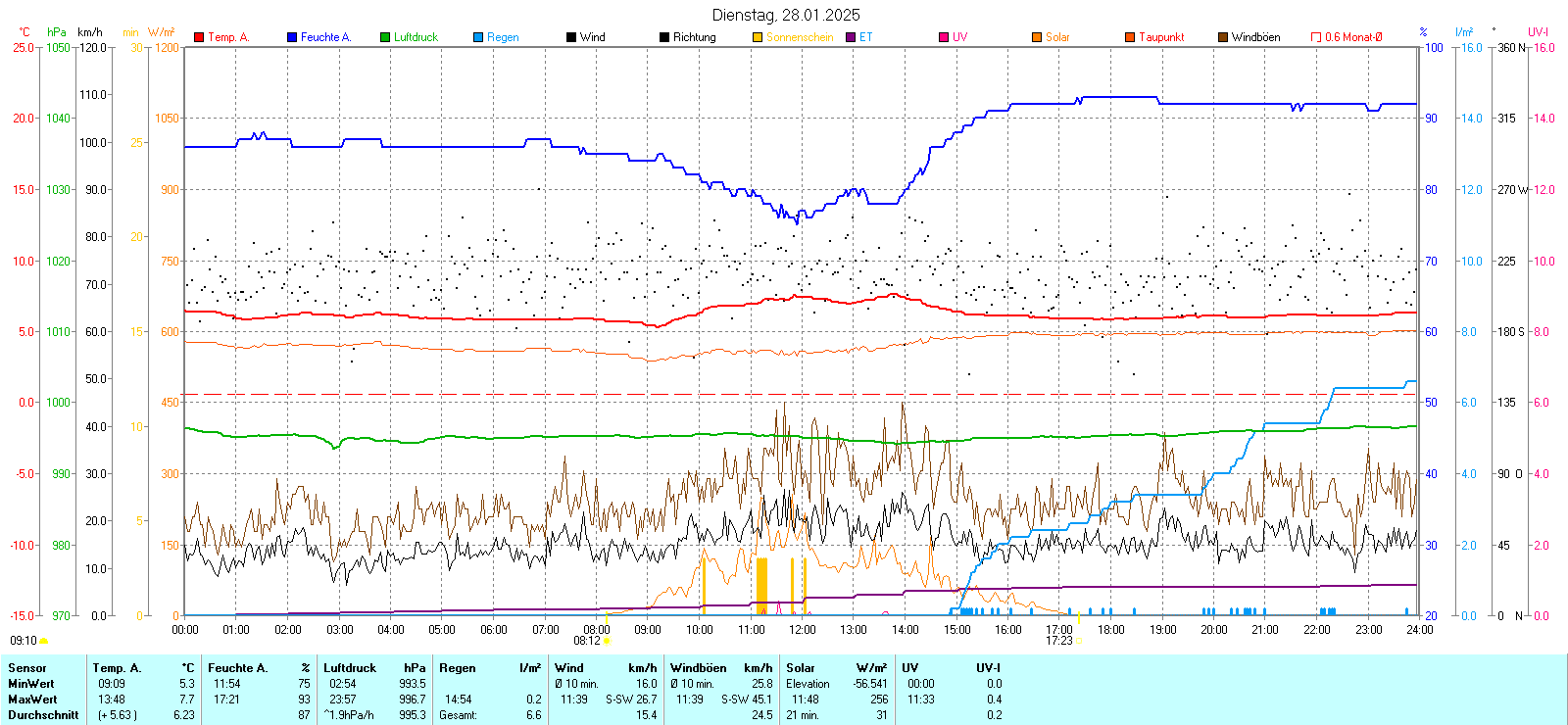Viewport: 1568px width, 725px height.
Task: Click the sun icon beside 09:10
Action: tap(43, 641)
